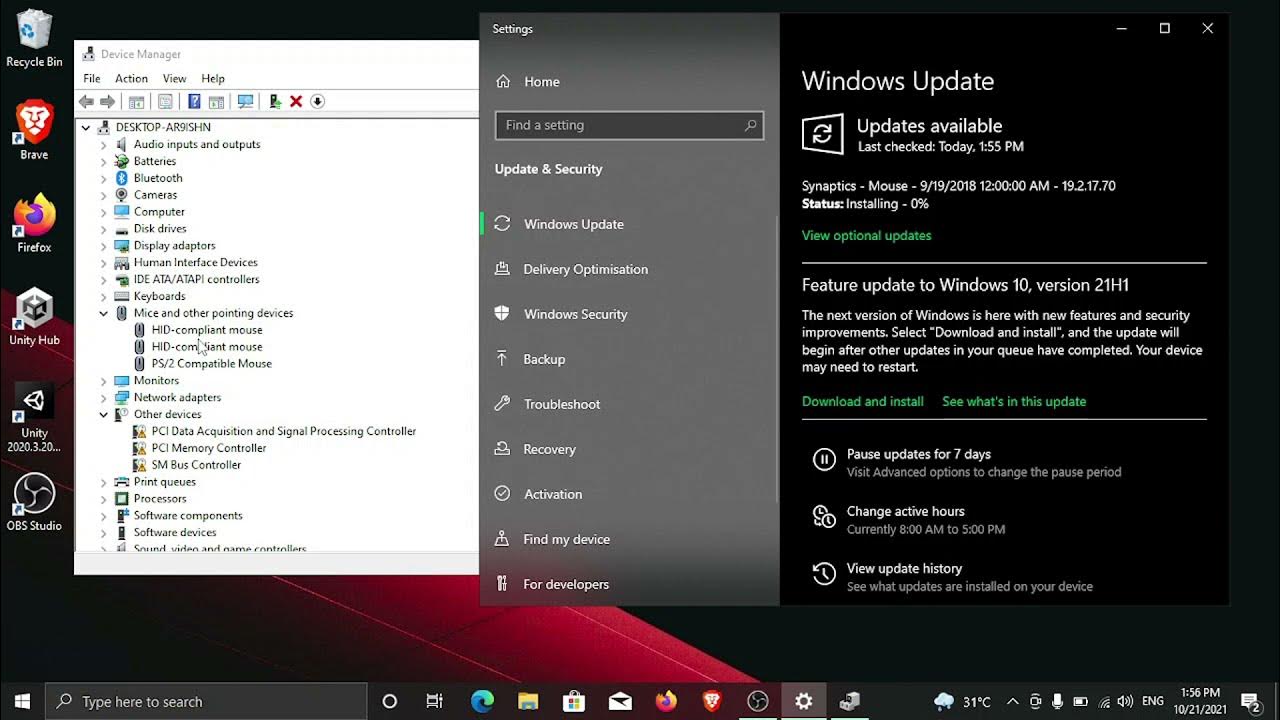The image size is (1280, 720).
Task: Click the Find a setting search box
Action: coord(630,125)
